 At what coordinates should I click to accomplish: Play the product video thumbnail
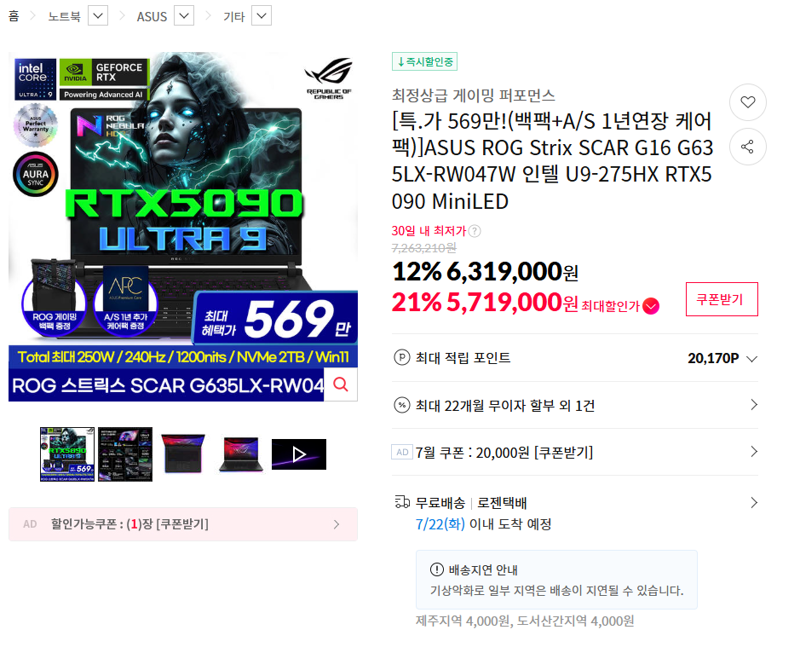click(299, 454)
